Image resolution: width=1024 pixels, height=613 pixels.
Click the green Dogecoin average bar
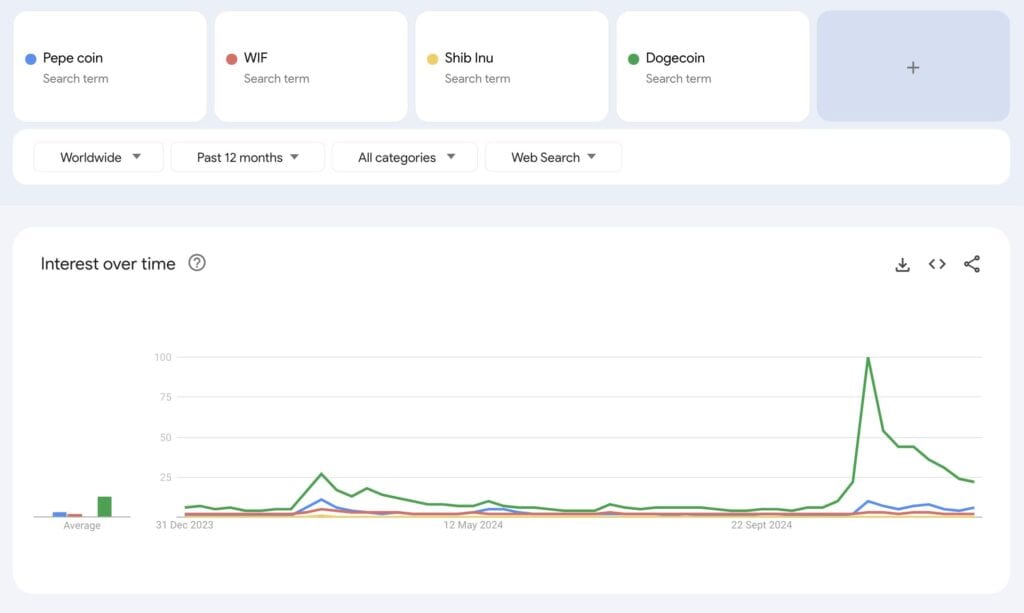click(x=104, y=507)
